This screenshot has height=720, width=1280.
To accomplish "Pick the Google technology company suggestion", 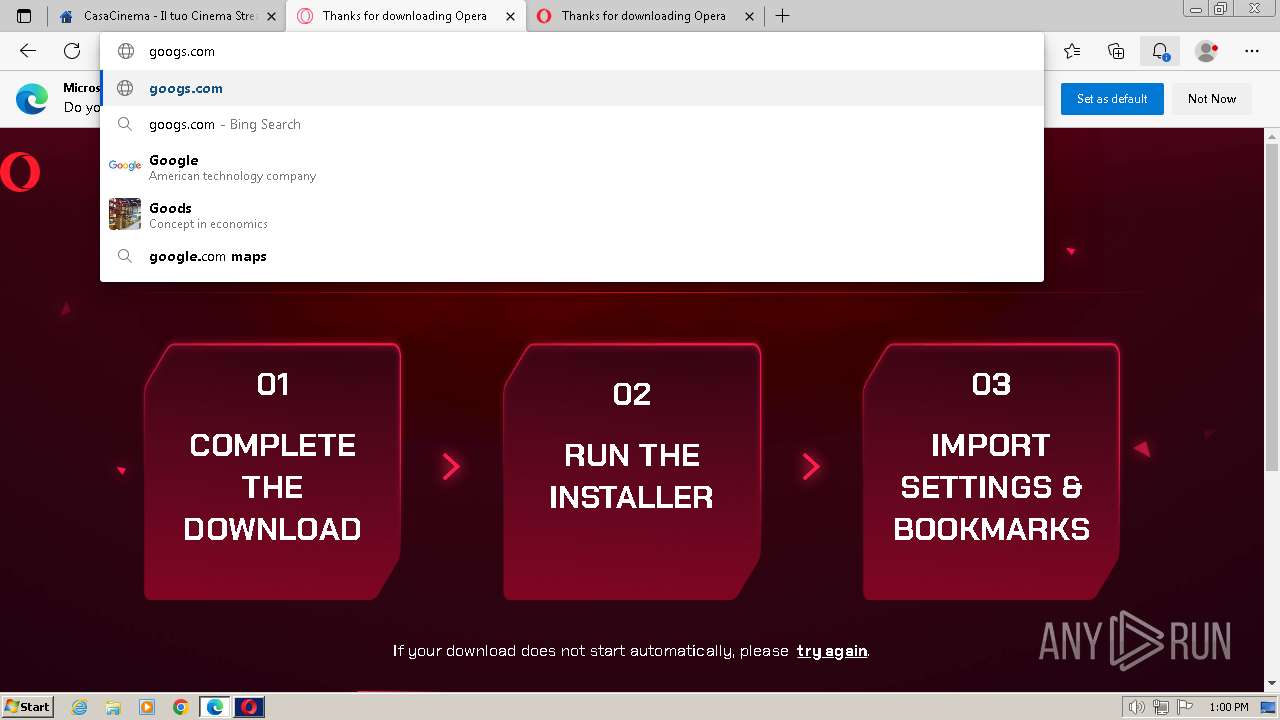I will [572, 167].
